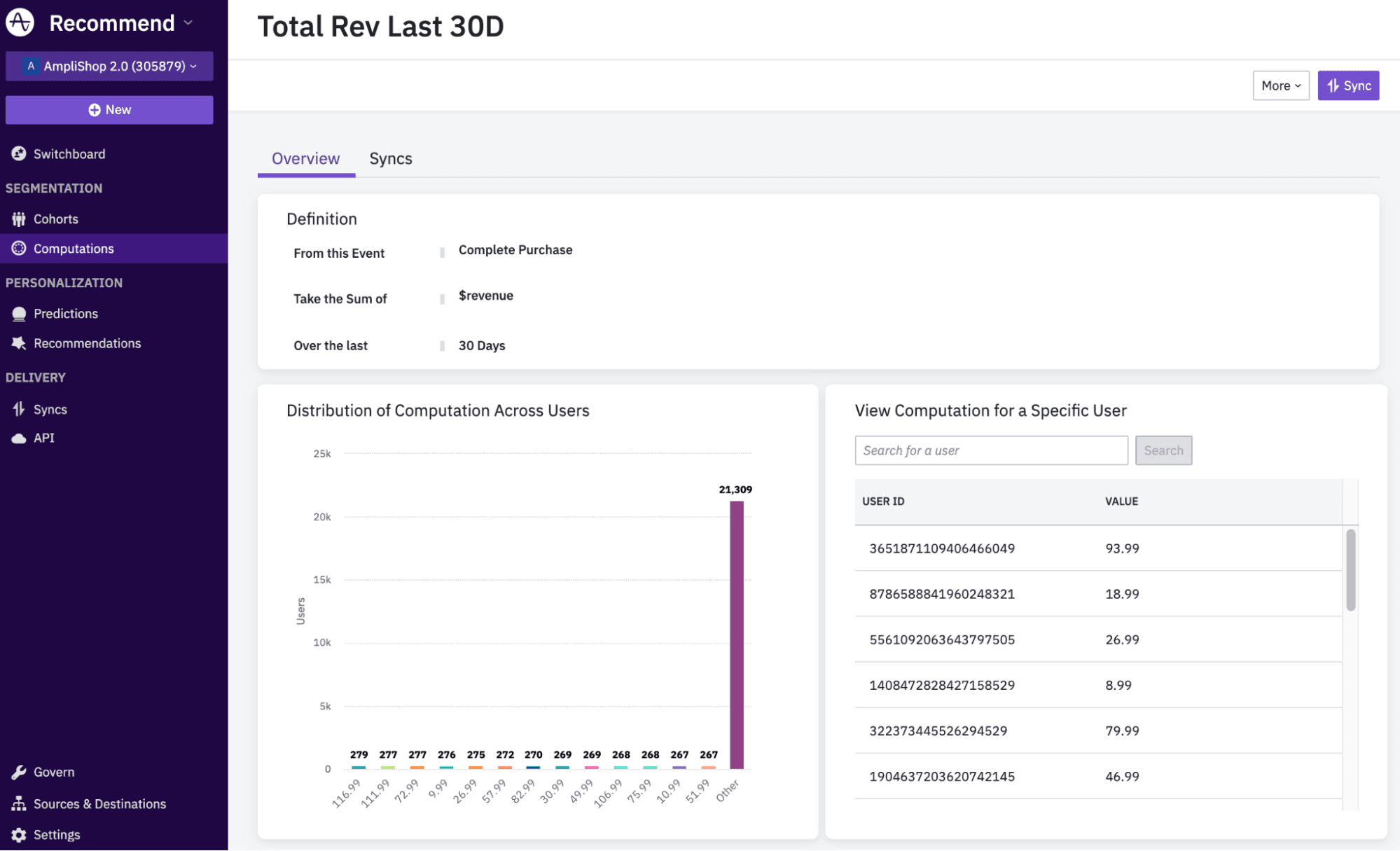Click the user table scrollbar thumb
Screen dimensions: 1400x851
pos(1350,569)
